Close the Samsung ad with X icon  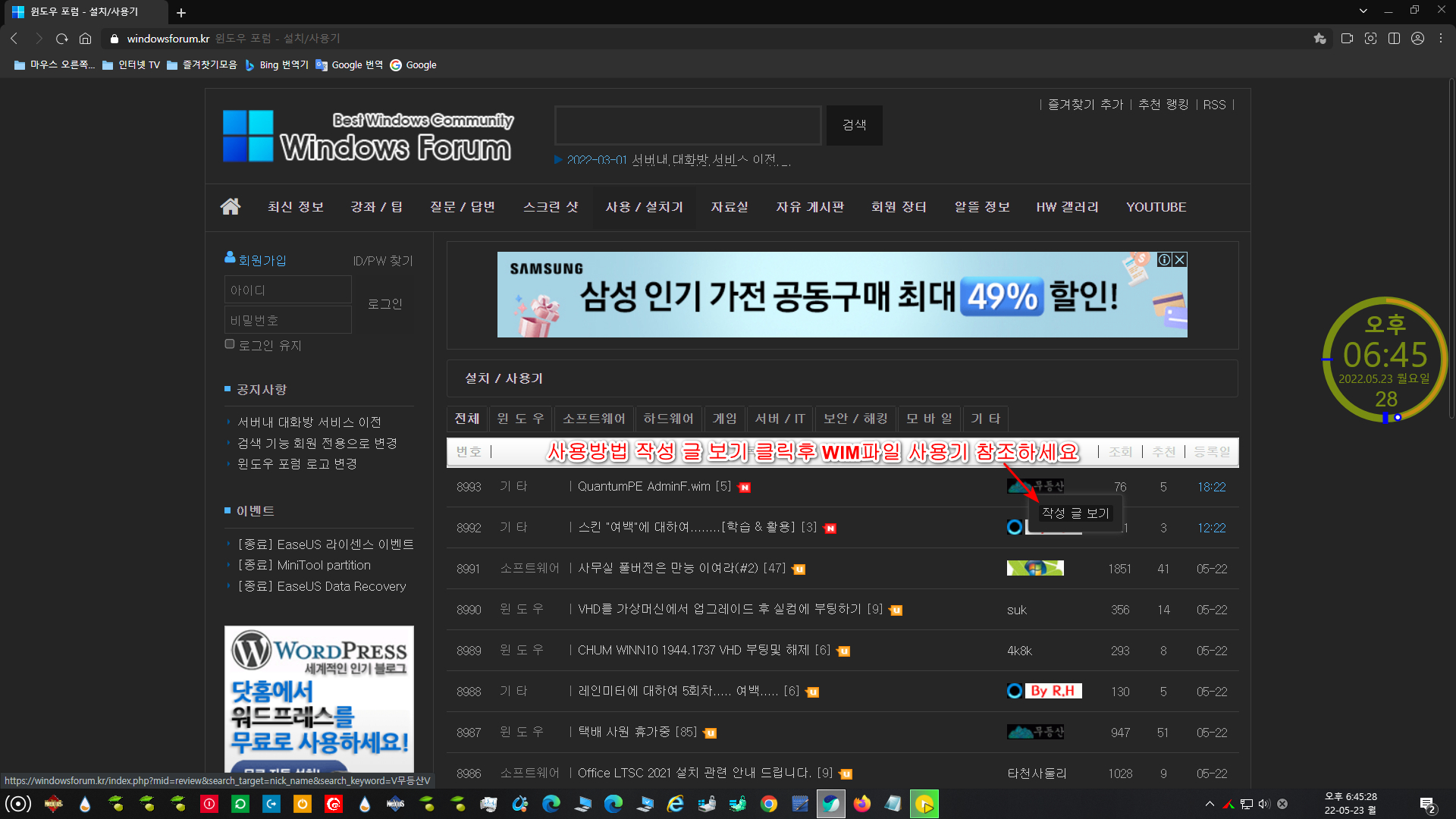click(x=1180, y=259)
